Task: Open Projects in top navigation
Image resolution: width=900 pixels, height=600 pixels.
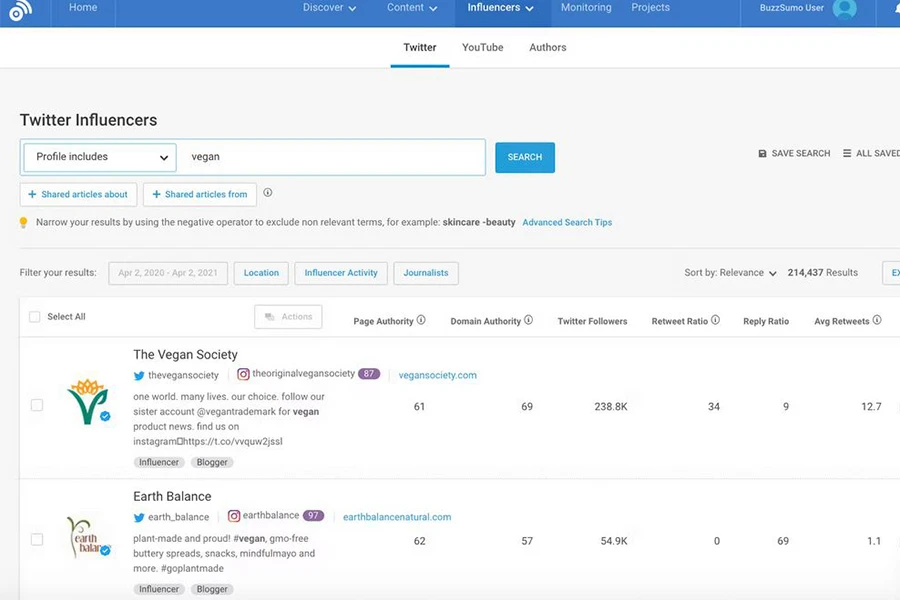Action: click(x=650, y=7)
